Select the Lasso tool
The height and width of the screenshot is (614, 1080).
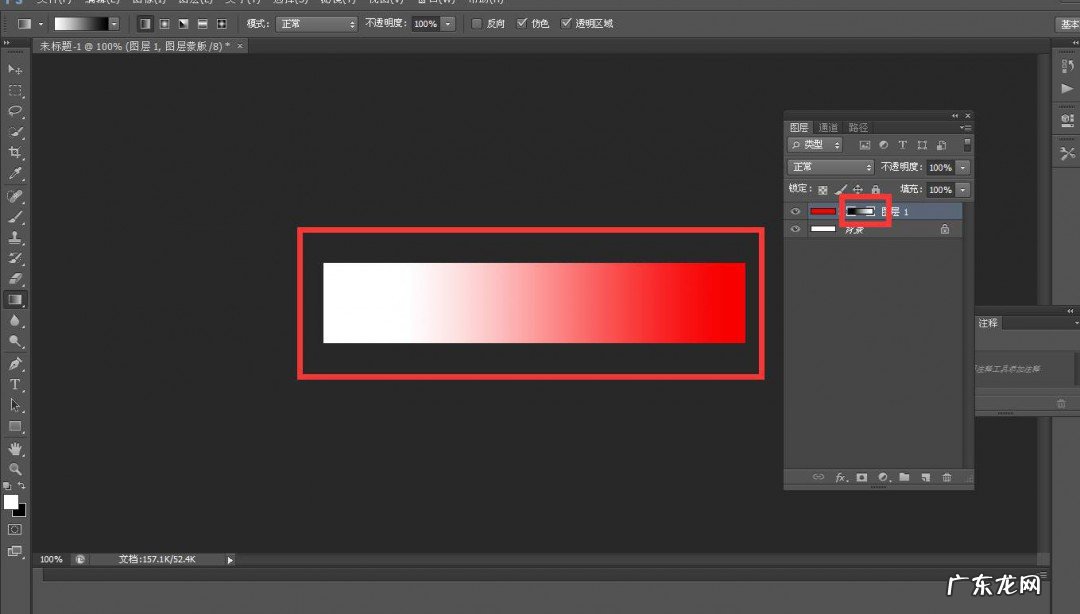coord(15,111)
